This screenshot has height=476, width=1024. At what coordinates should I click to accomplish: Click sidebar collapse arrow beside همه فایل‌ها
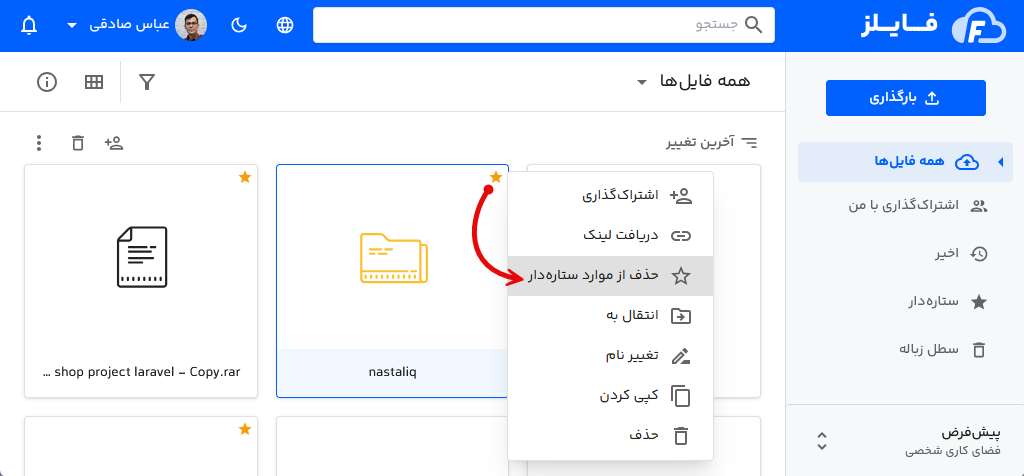[x=1000, y=163]
